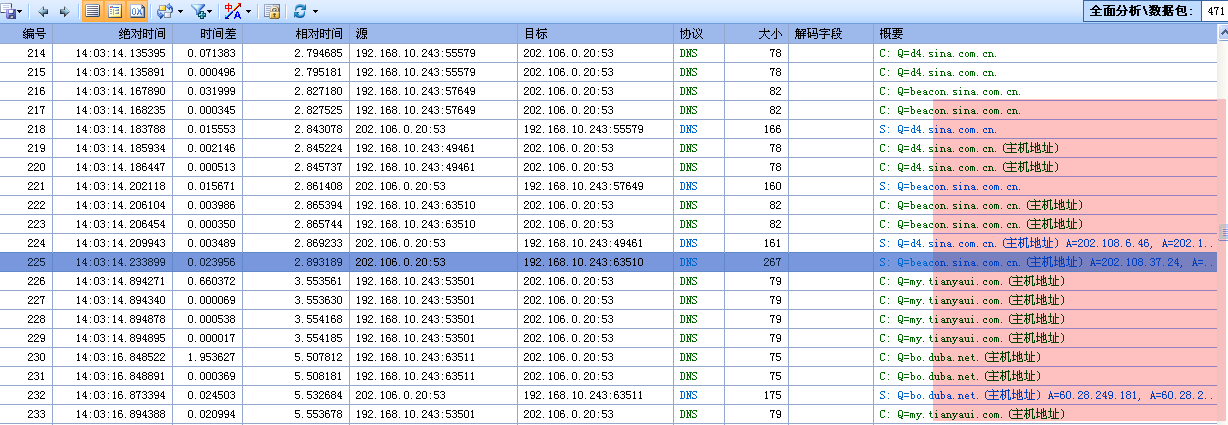Open the refresh dropdown arrow
This screenshot has height=425, width=1228.
pos(315,12)
